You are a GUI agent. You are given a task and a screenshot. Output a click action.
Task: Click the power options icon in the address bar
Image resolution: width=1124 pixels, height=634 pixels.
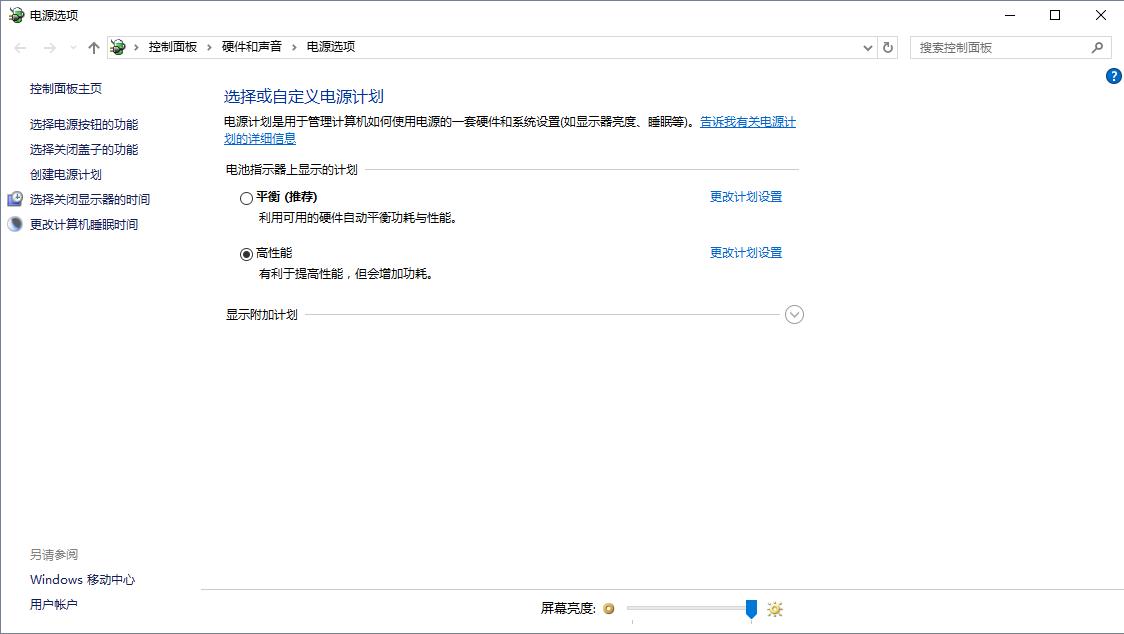click(118, 47)
